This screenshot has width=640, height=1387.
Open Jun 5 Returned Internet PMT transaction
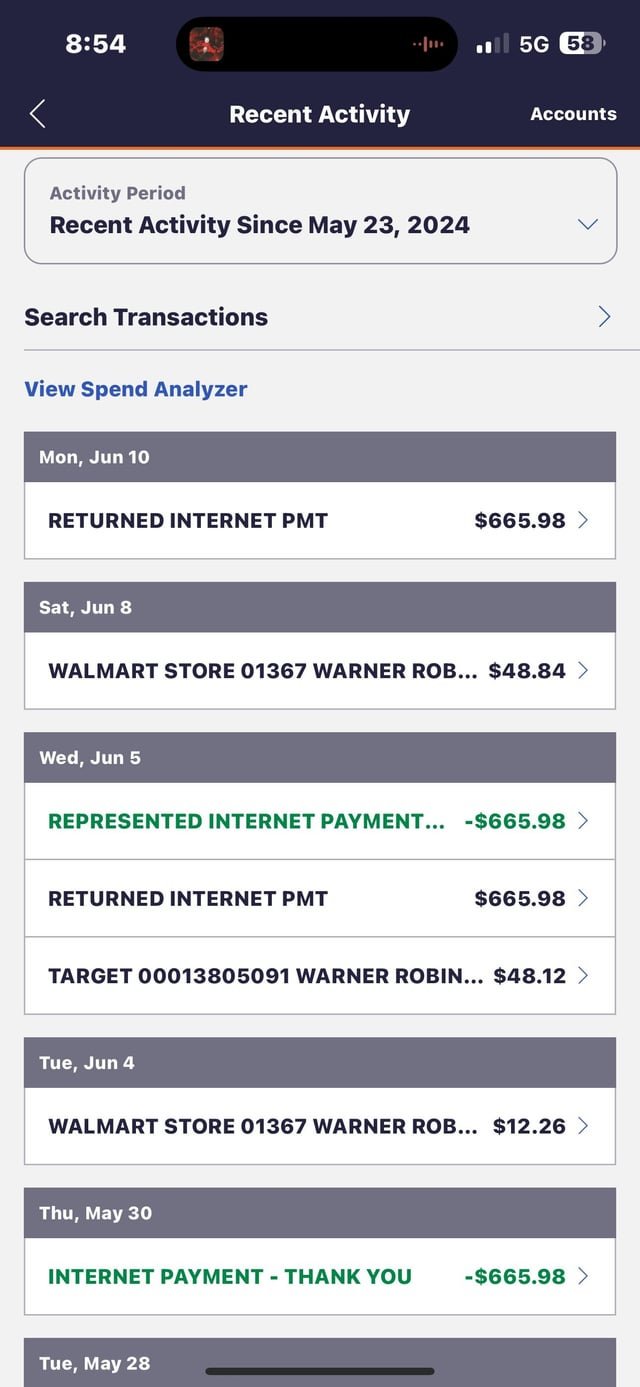320,898
